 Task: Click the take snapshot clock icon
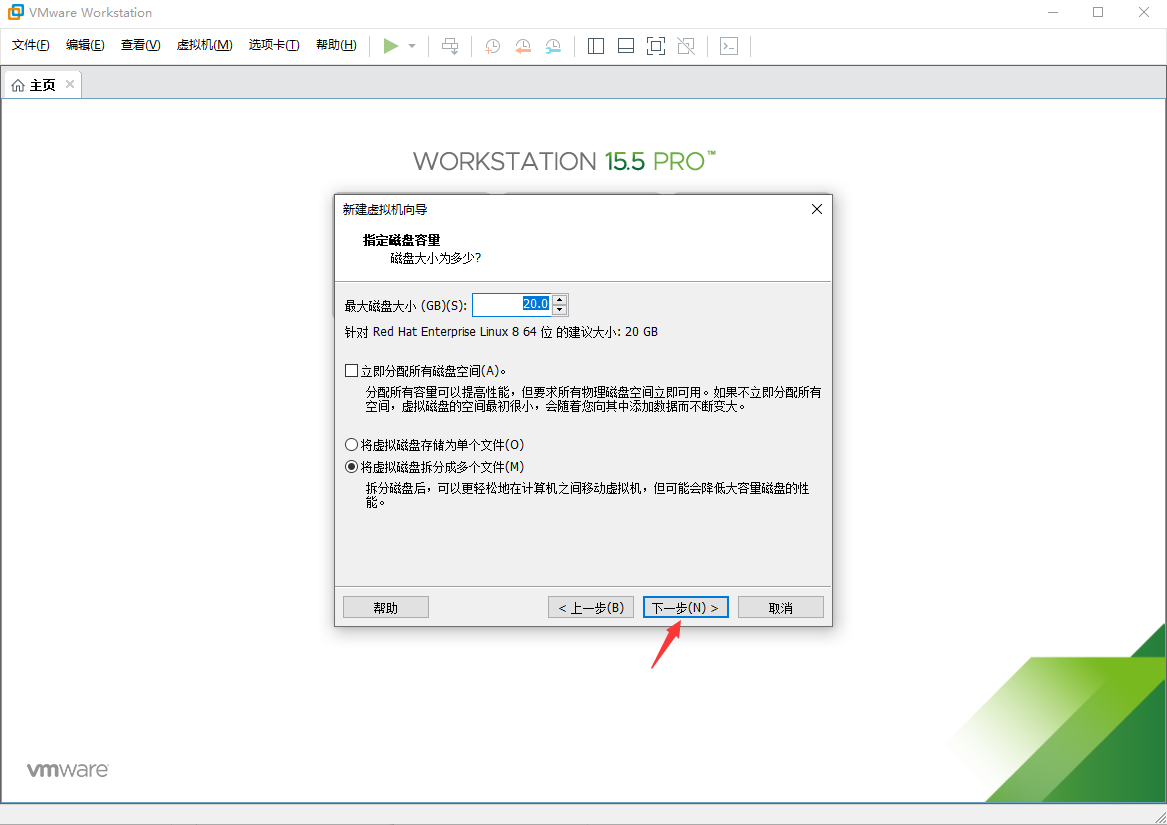tap(492, 46)
